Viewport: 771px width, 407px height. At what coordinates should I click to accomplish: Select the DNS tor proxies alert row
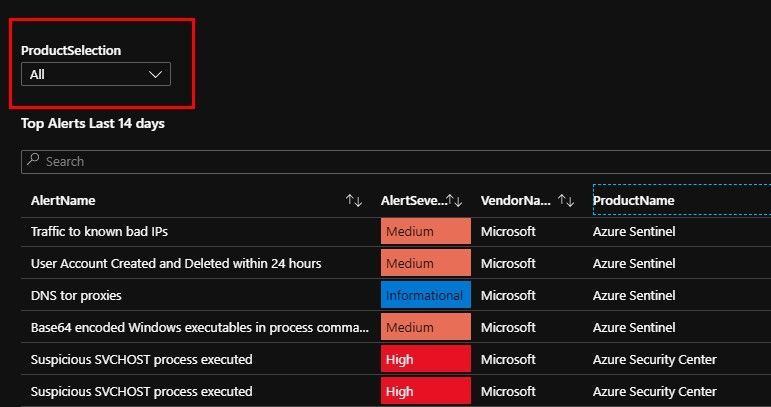396,295
